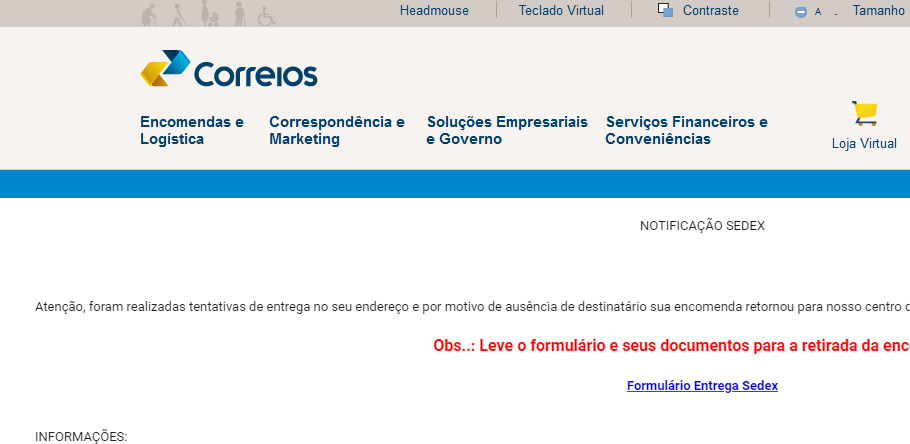This screenshot has height=444, width=910.
Task: Select the NOTIFICAÇÃO SEDEX heading text
Action: (702, 226)
